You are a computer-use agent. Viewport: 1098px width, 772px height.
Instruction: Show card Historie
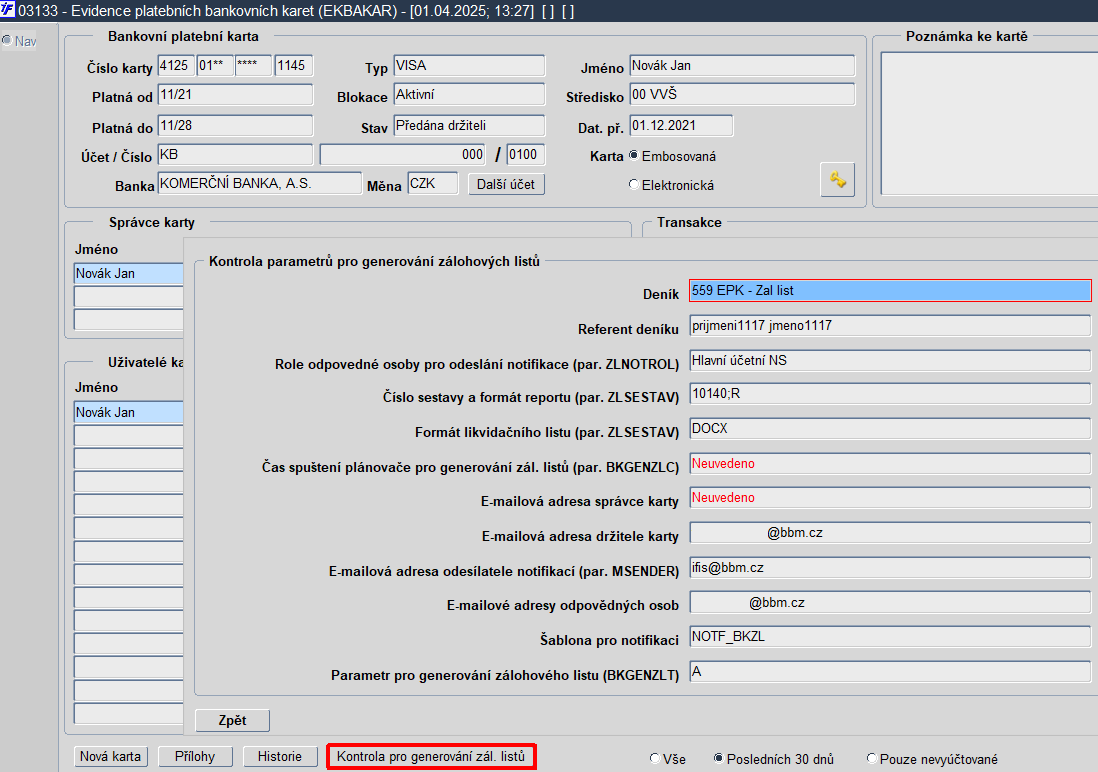coord(279,757)
